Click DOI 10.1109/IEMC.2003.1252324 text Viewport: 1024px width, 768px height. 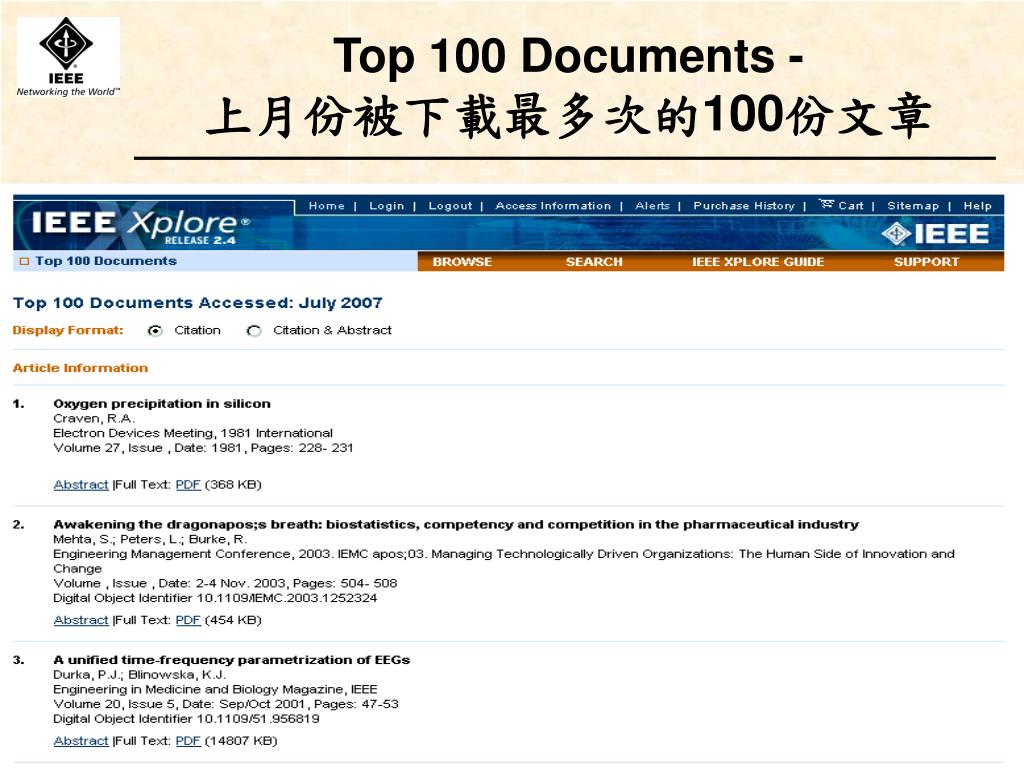click(x=216, y=598)
